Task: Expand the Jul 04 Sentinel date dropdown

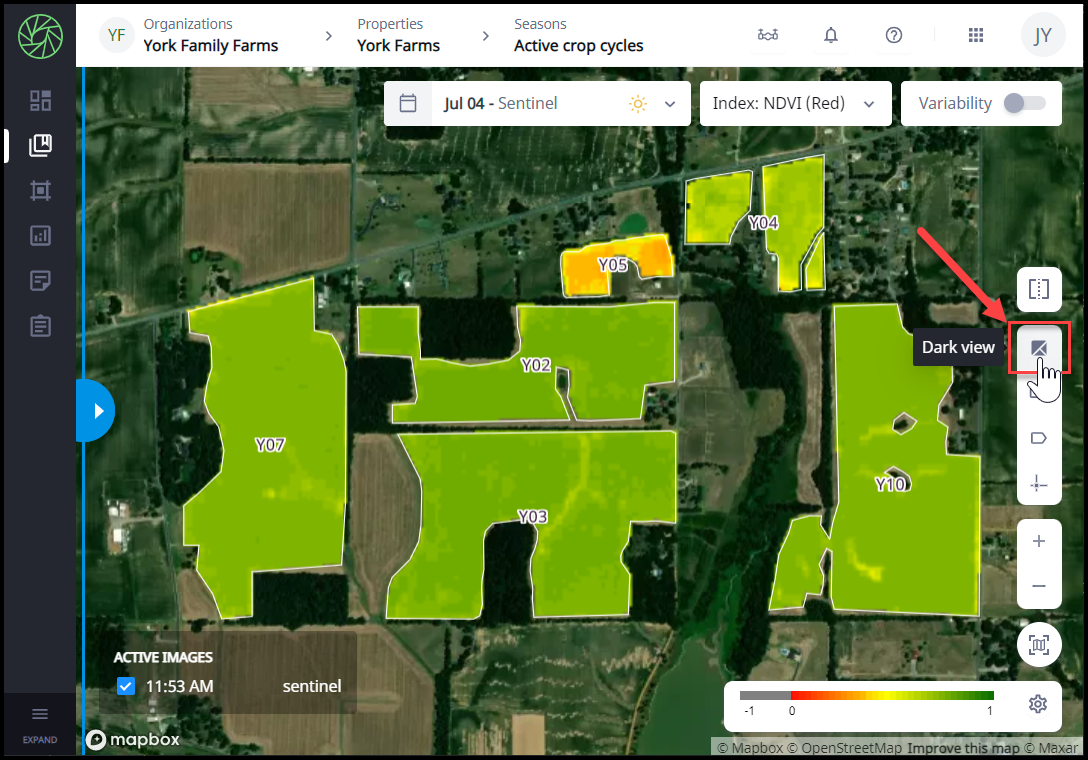Action: point(669,104)
